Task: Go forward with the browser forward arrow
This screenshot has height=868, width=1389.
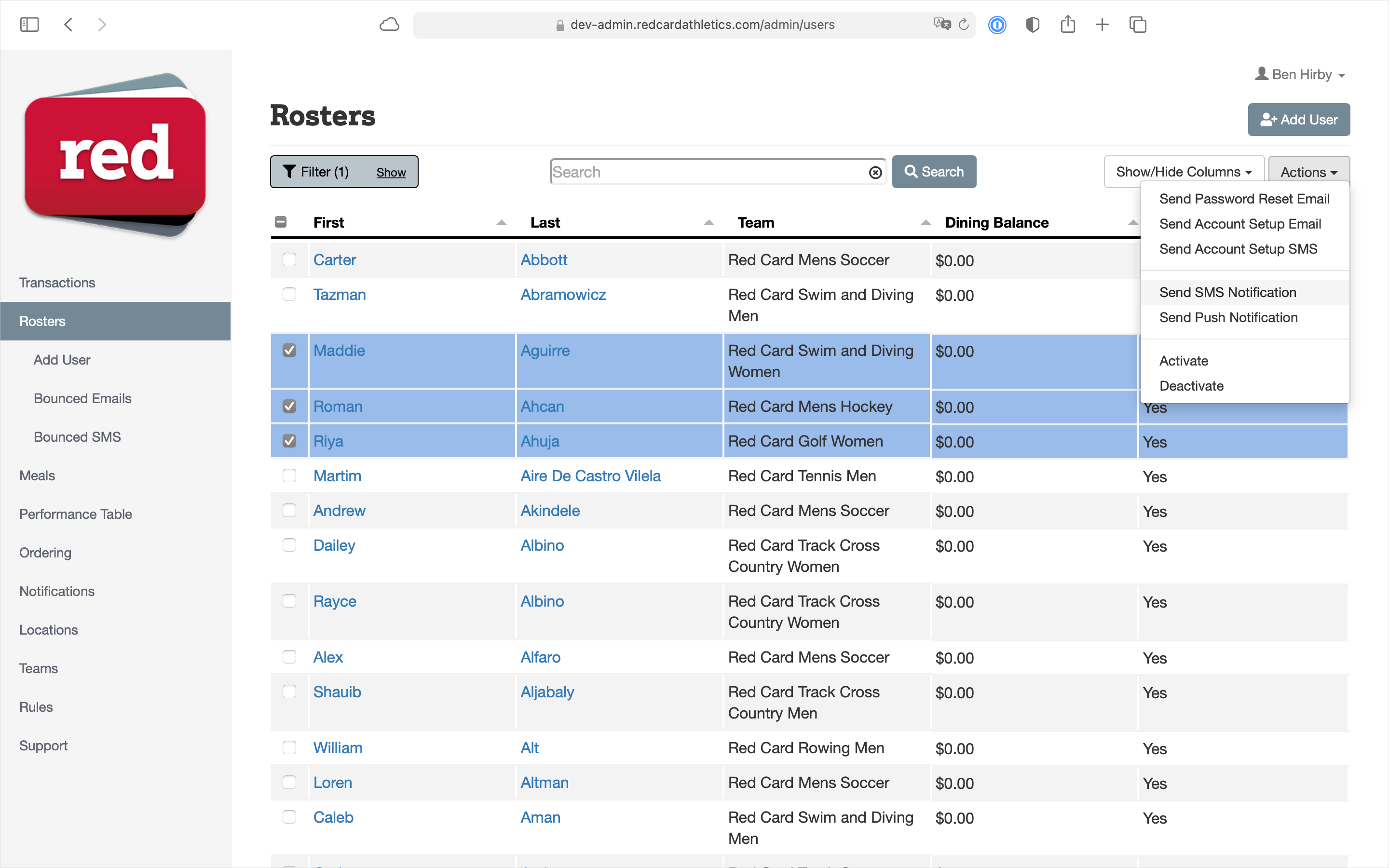Action: coord(102,25)
